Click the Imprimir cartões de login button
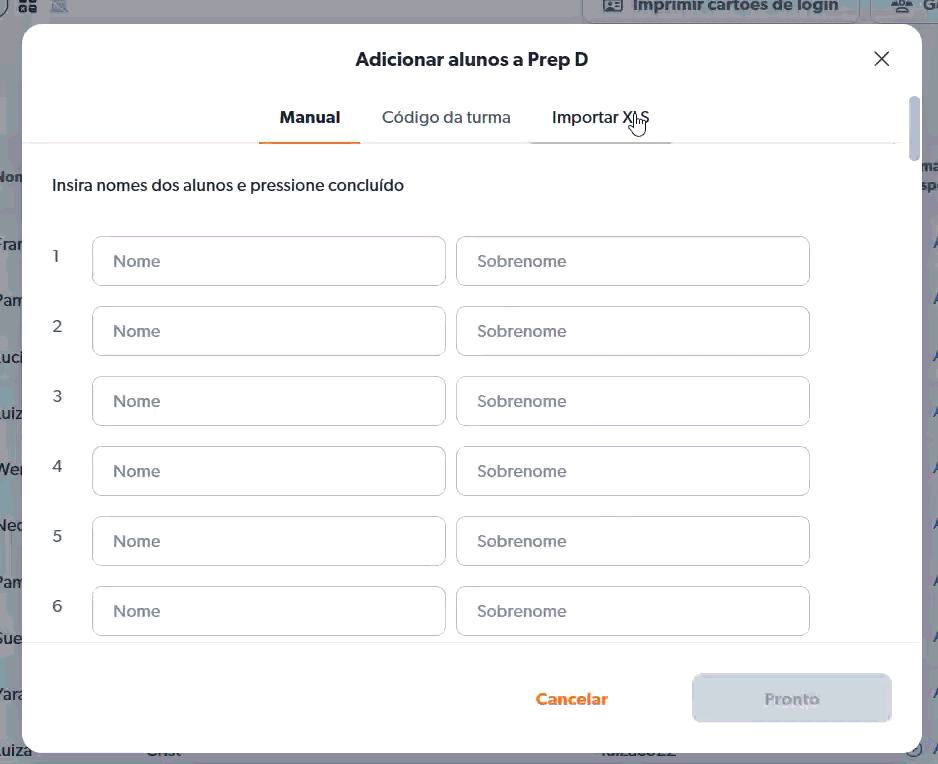This screenshot has height=764, width=938. click(720, 7)
